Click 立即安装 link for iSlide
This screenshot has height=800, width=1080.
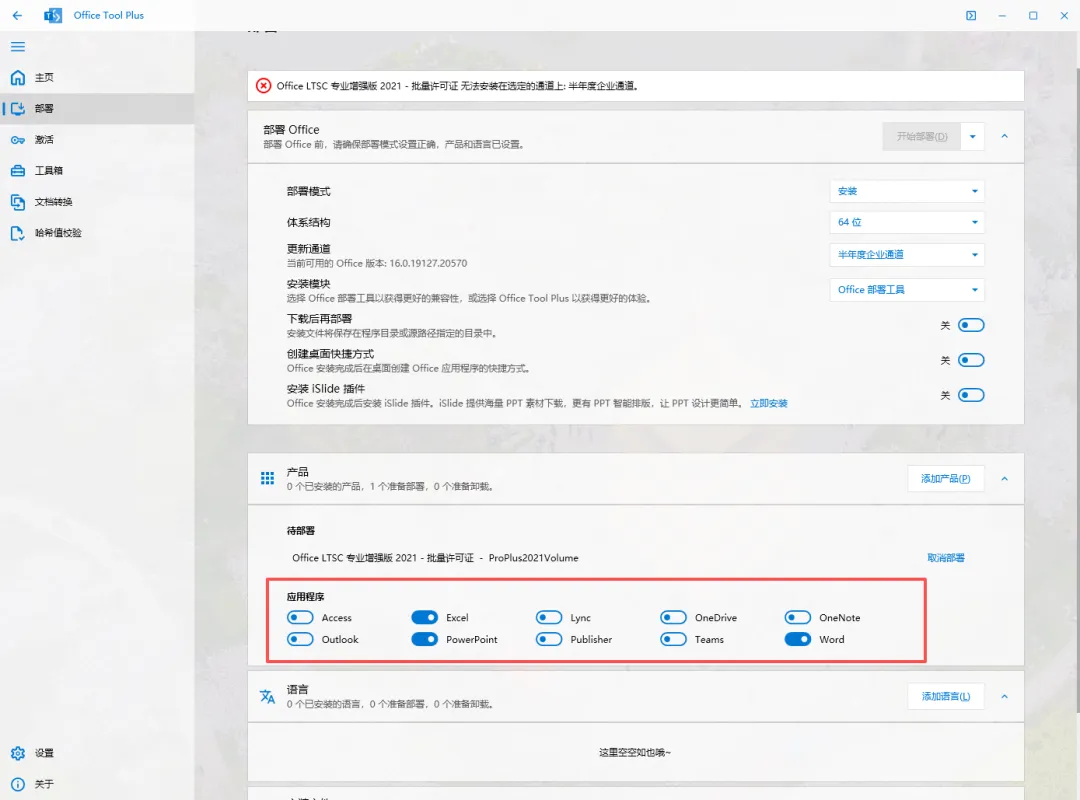click(769, 404)
